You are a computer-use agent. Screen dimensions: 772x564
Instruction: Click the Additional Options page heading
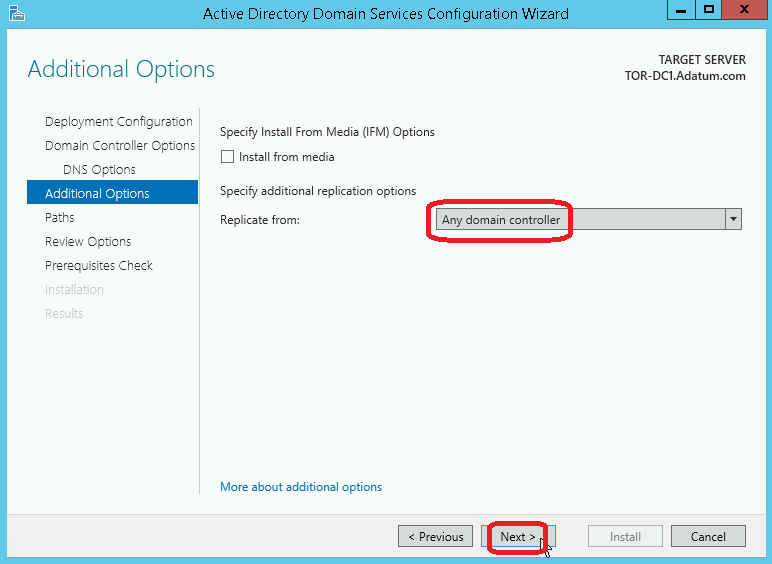click(121, 69)
